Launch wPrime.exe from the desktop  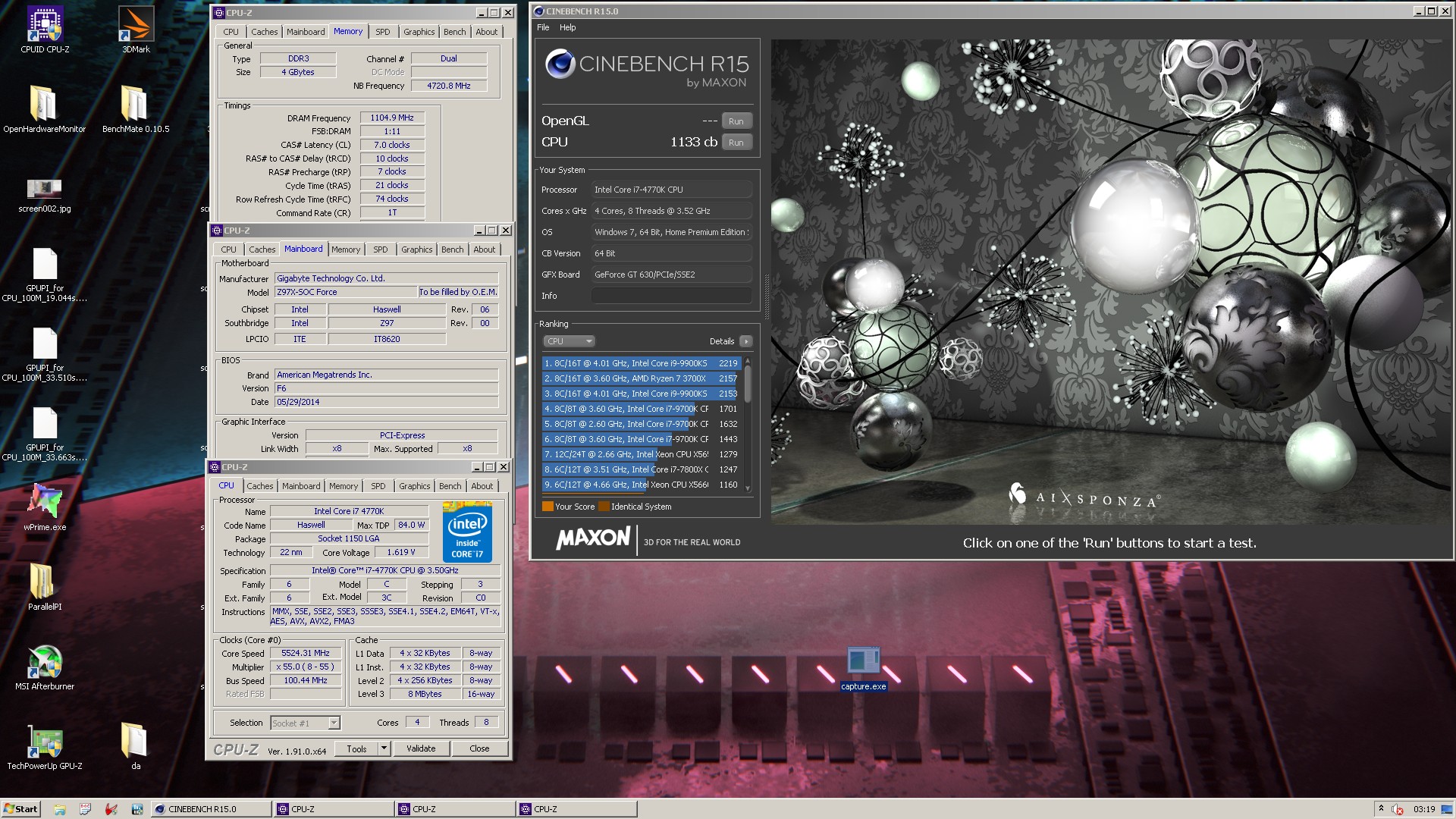click(x=45, y=507)
